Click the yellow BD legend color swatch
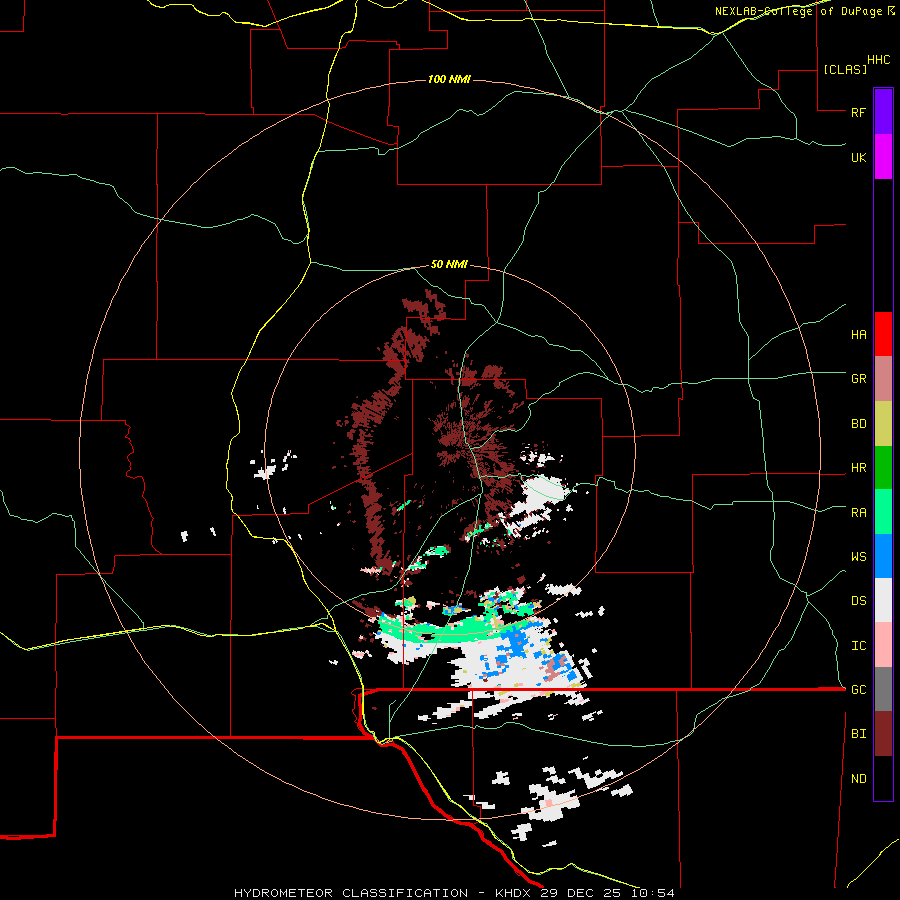Screen dimensions: 900x900 pyautogui.click(x=883, y=424)
